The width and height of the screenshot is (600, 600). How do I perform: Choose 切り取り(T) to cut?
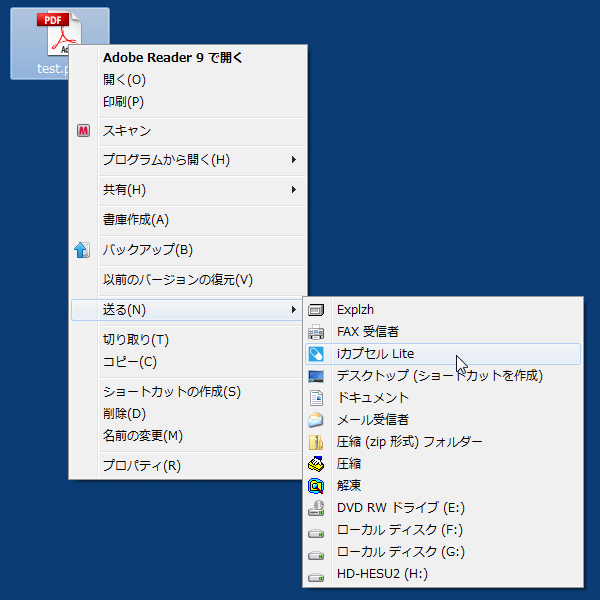[x=187, y=339]
